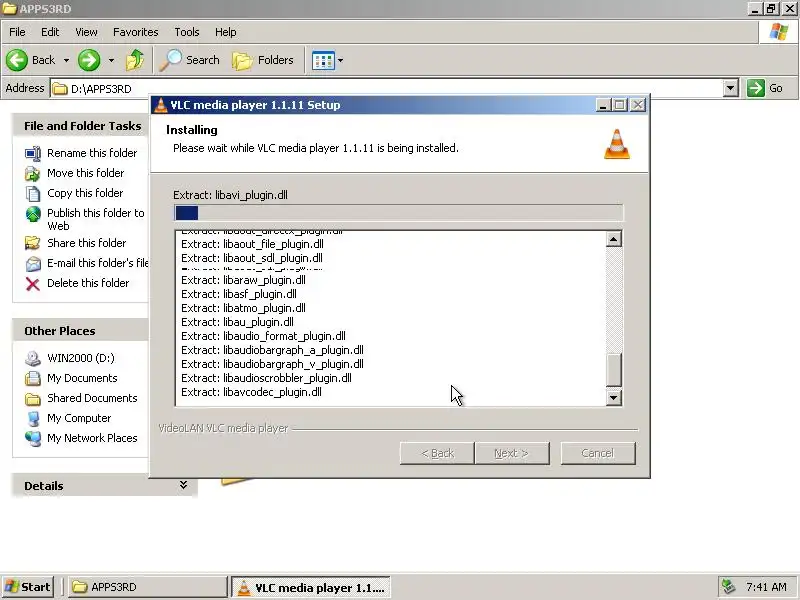The height and width of the screenshot is (600, 800).
Task: Open the Edit menu
Action: click(x=50, y=32)
